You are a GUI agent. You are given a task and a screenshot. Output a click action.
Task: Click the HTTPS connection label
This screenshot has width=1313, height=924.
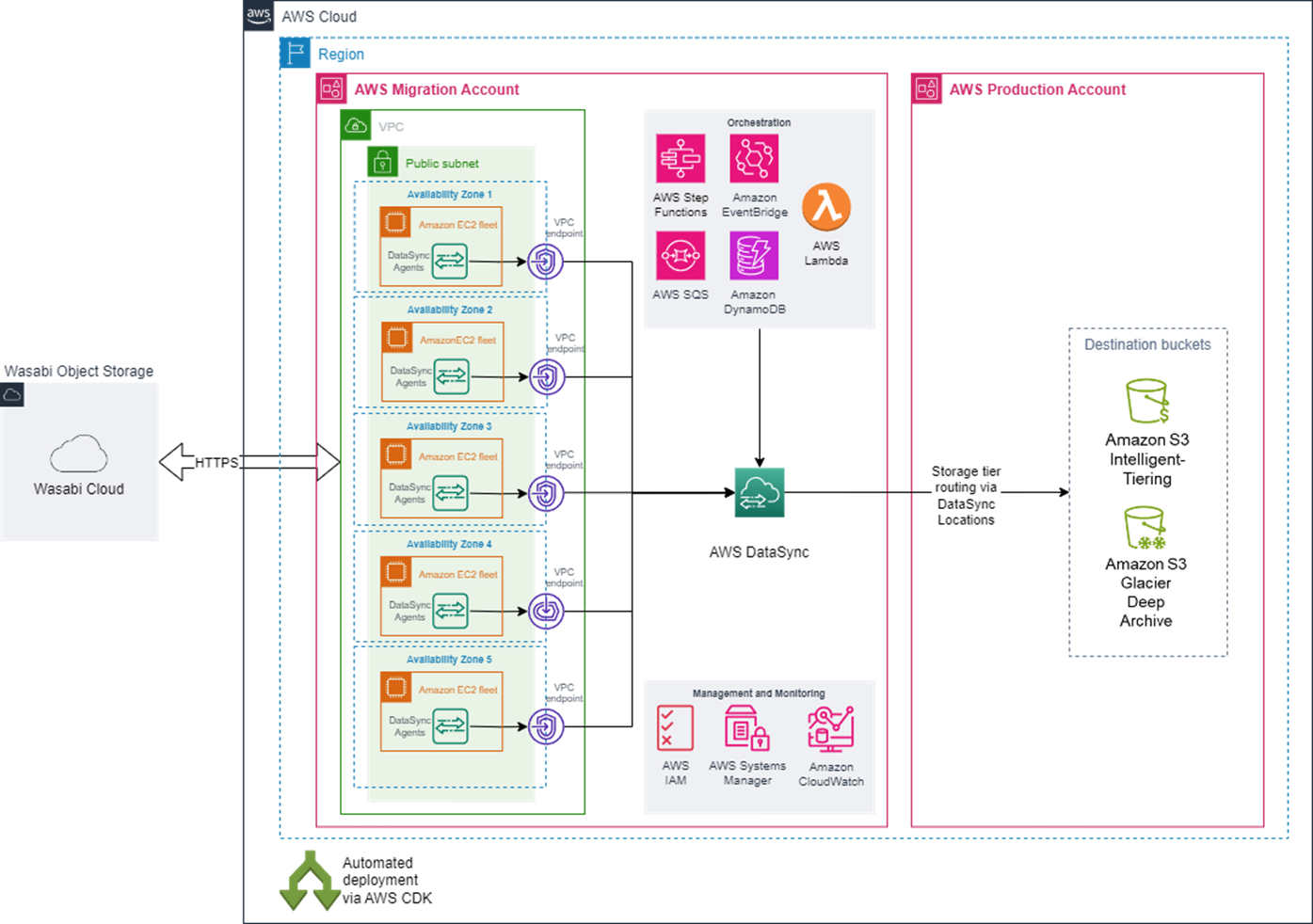click(x=216, y=463)
